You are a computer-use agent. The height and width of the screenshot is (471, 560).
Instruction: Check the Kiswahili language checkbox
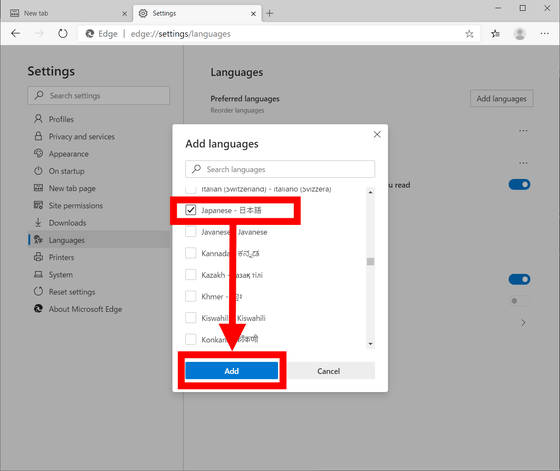point(191,317)
